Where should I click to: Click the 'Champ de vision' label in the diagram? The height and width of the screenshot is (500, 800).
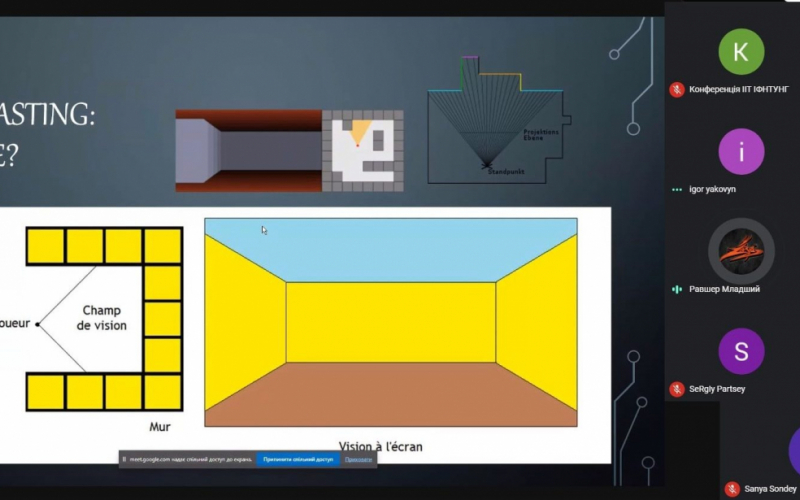[102, 318]
